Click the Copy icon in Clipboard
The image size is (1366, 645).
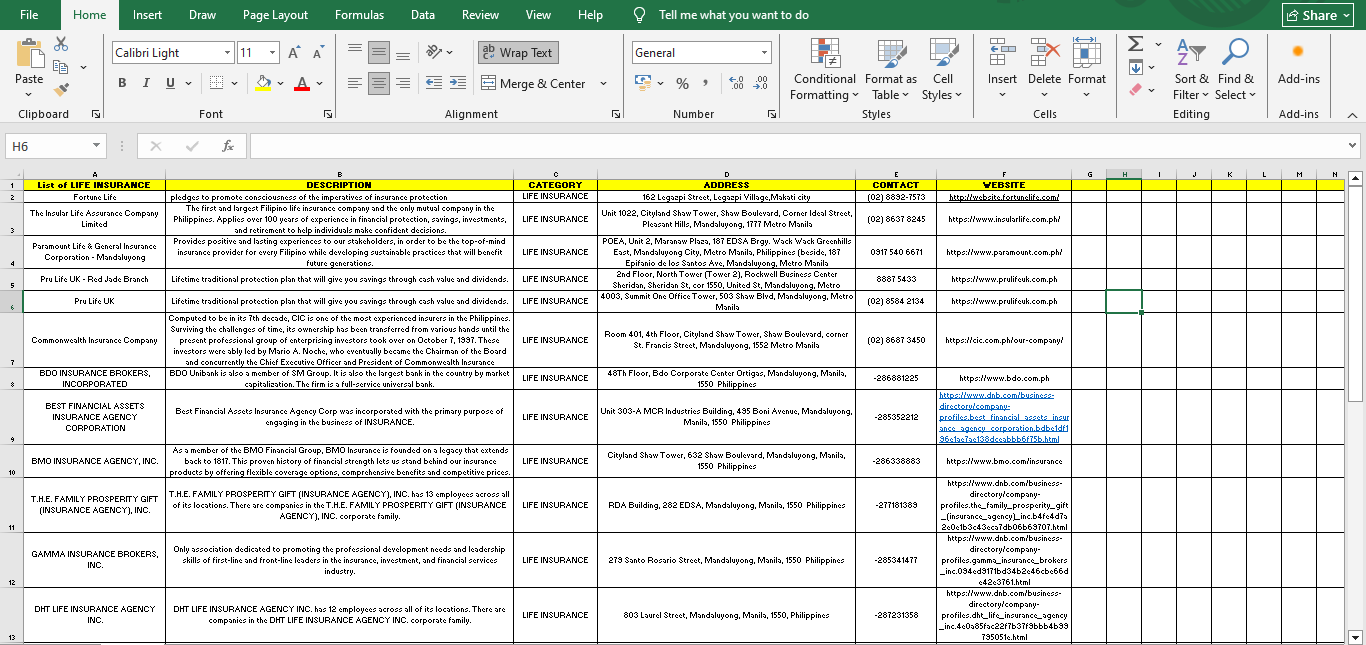(x=60, y=67)
